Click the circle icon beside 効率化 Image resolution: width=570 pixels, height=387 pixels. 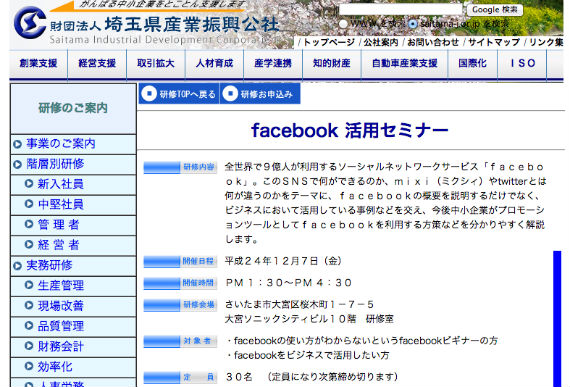tap(29, 367)
